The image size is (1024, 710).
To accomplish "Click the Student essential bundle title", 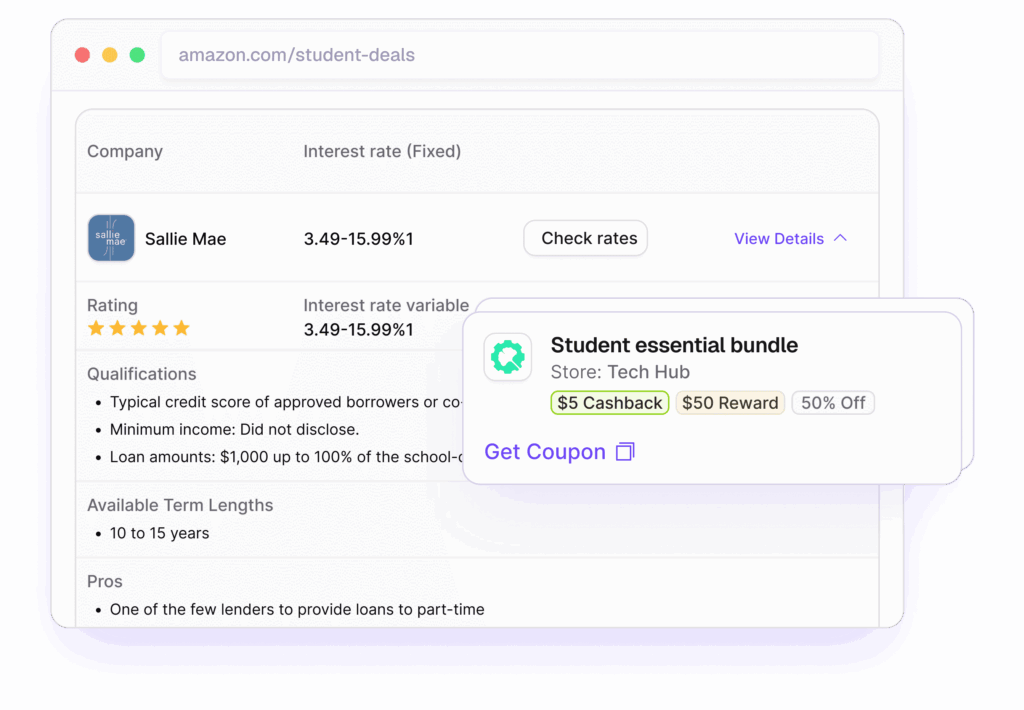I will (674, 345).
